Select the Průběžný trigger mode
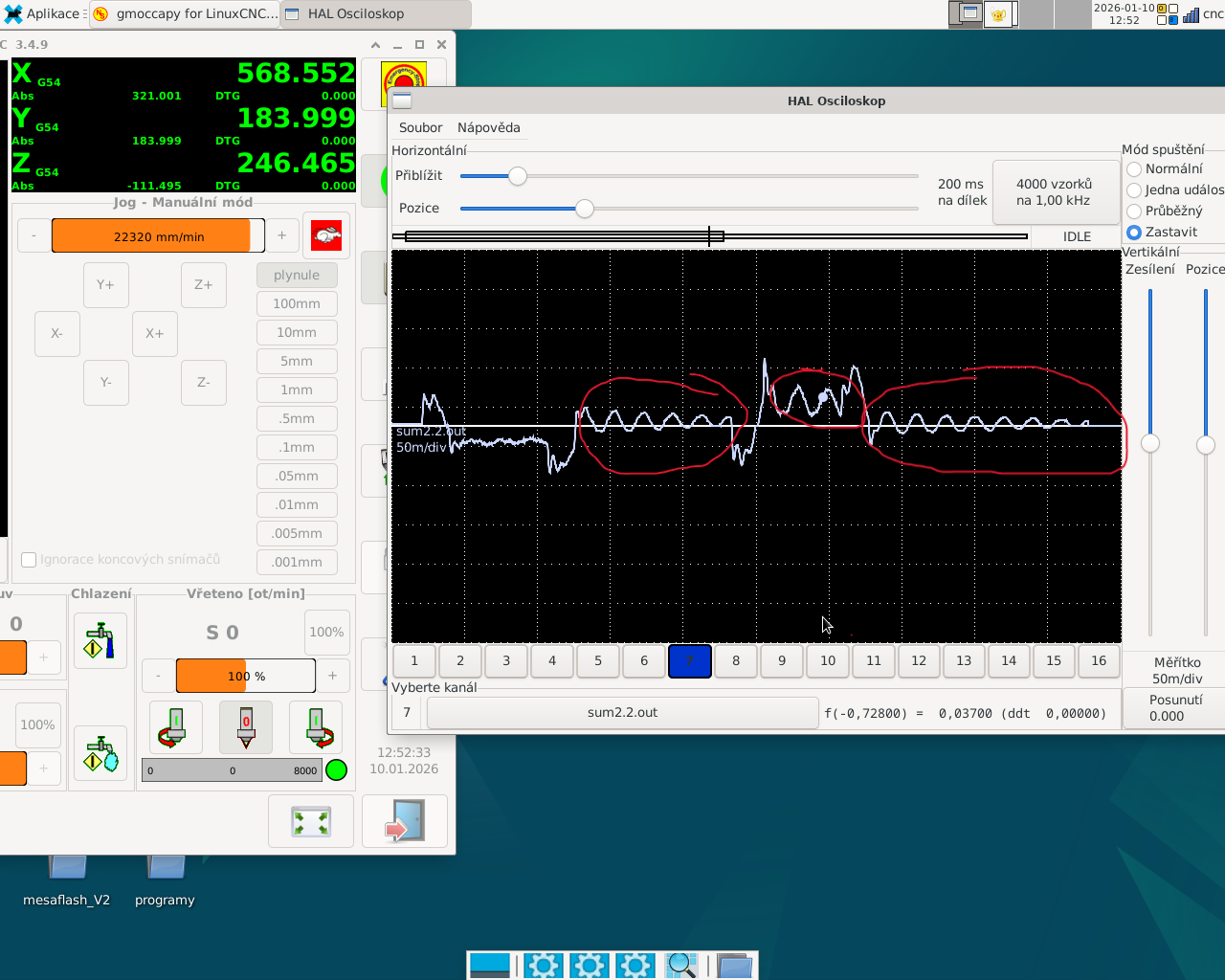Viewport: 1225px width, 980px height. (x=1135, y=212)
